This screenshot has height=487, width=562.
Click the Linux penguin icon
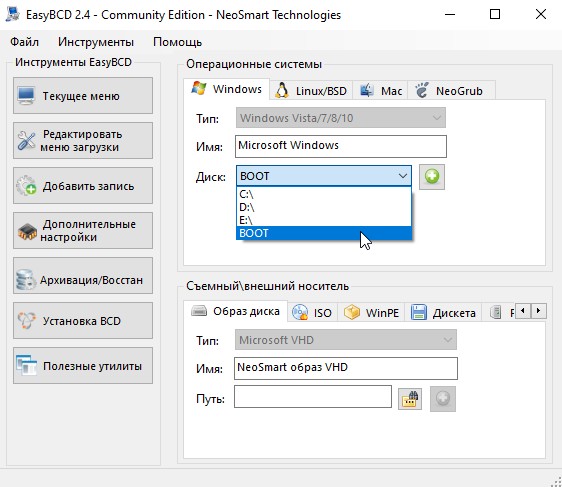282,90
